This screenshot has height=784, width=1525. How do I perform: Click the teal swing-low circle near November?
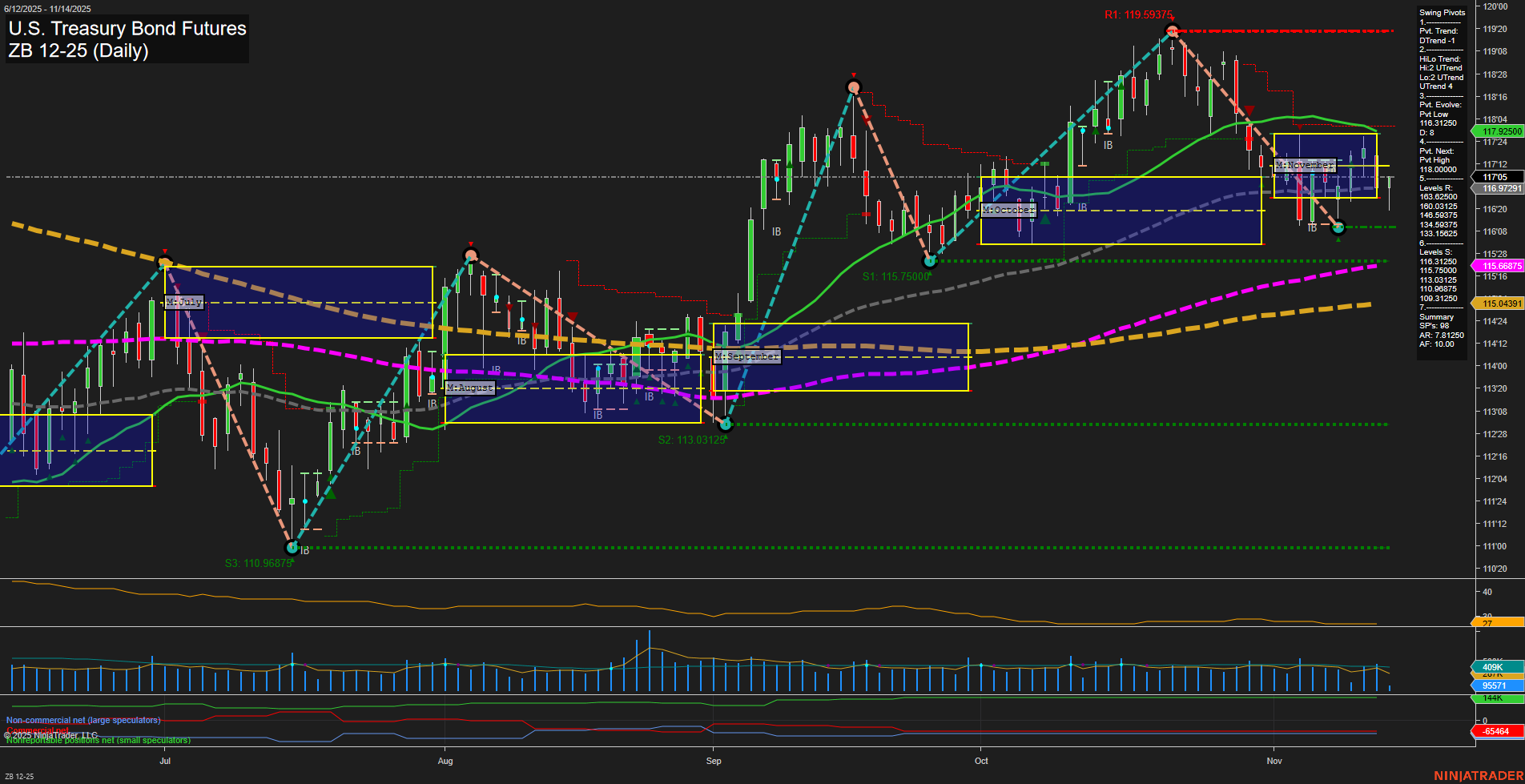[1338, 227]
